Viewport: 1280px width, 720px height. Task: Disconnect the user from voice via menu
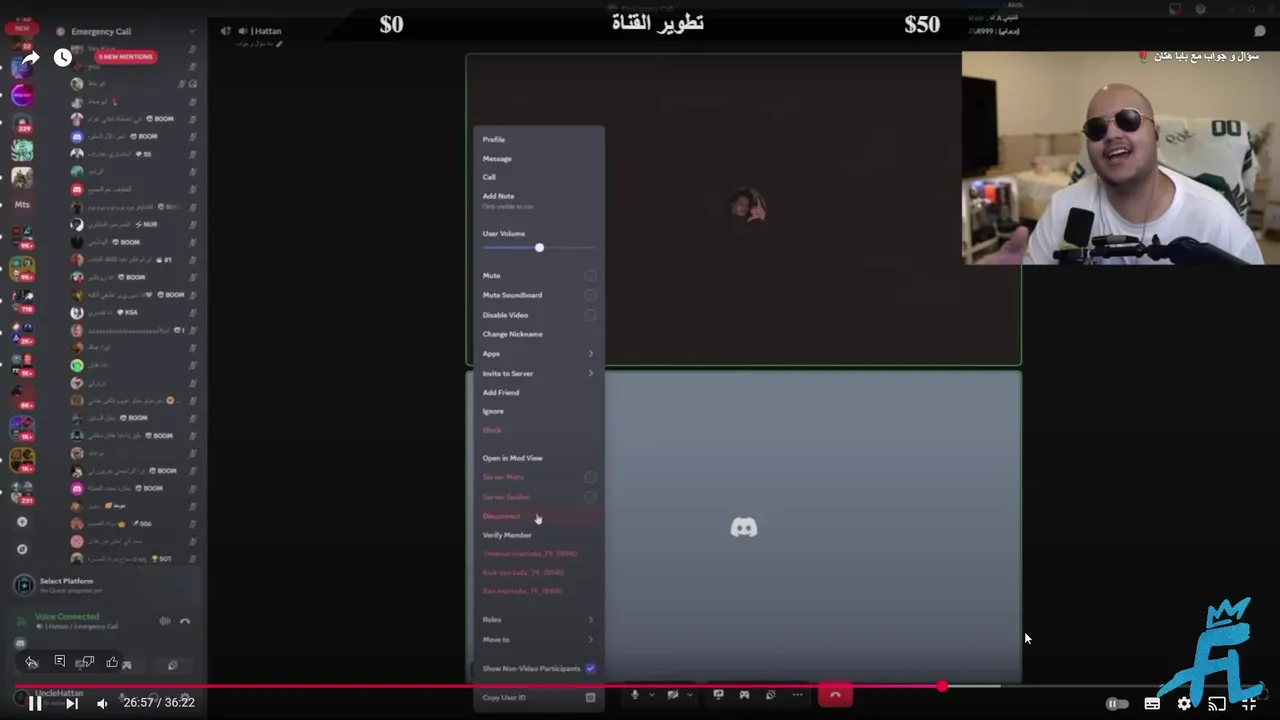pos(538,516)
